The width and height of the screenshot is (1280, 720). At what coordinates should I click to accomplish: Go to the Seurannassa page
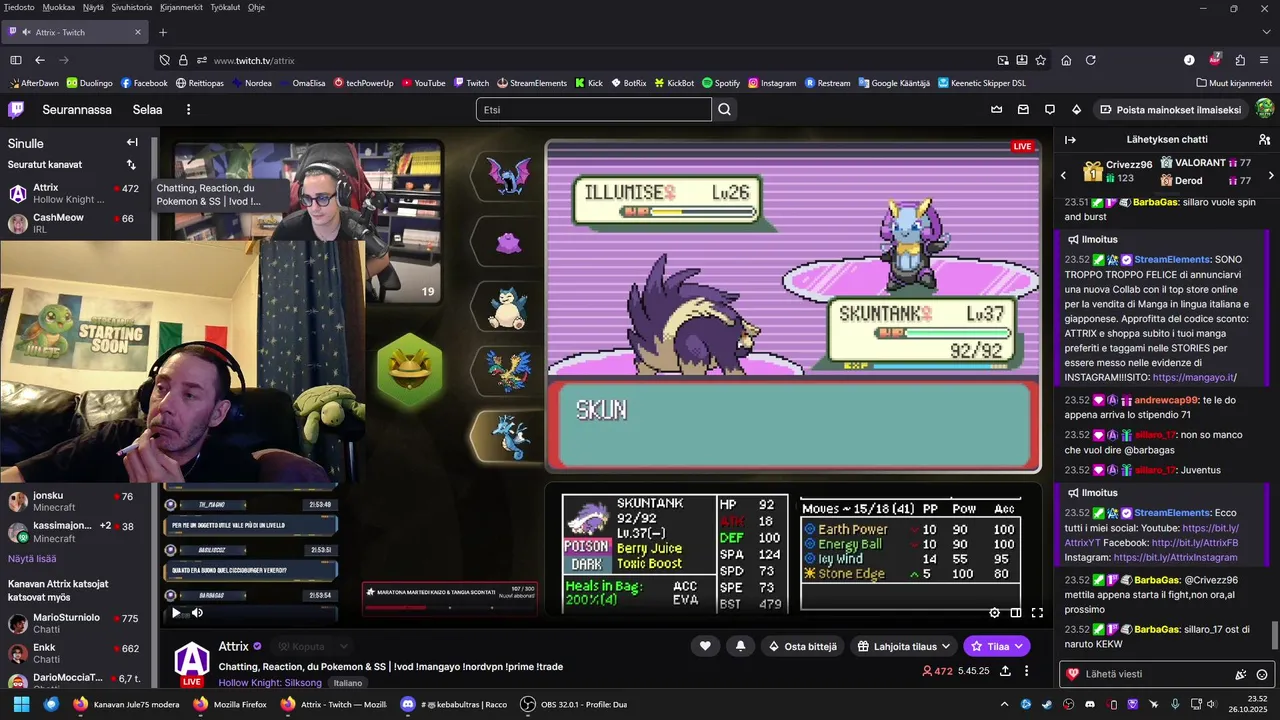77,109
